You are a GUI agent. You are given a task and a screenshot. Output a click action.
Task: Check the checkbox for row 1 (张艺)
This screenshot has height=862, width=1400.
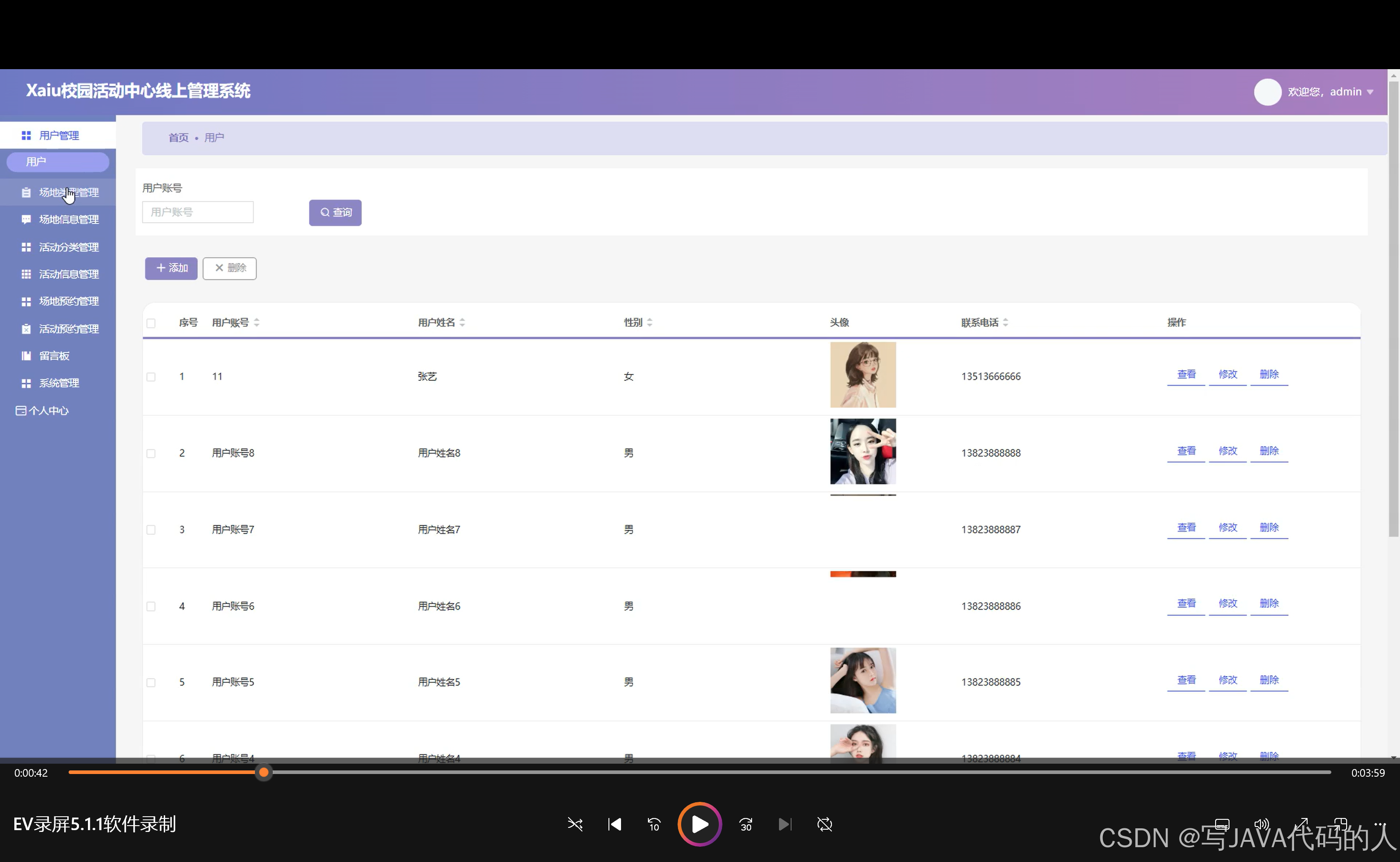click(151, 377)
